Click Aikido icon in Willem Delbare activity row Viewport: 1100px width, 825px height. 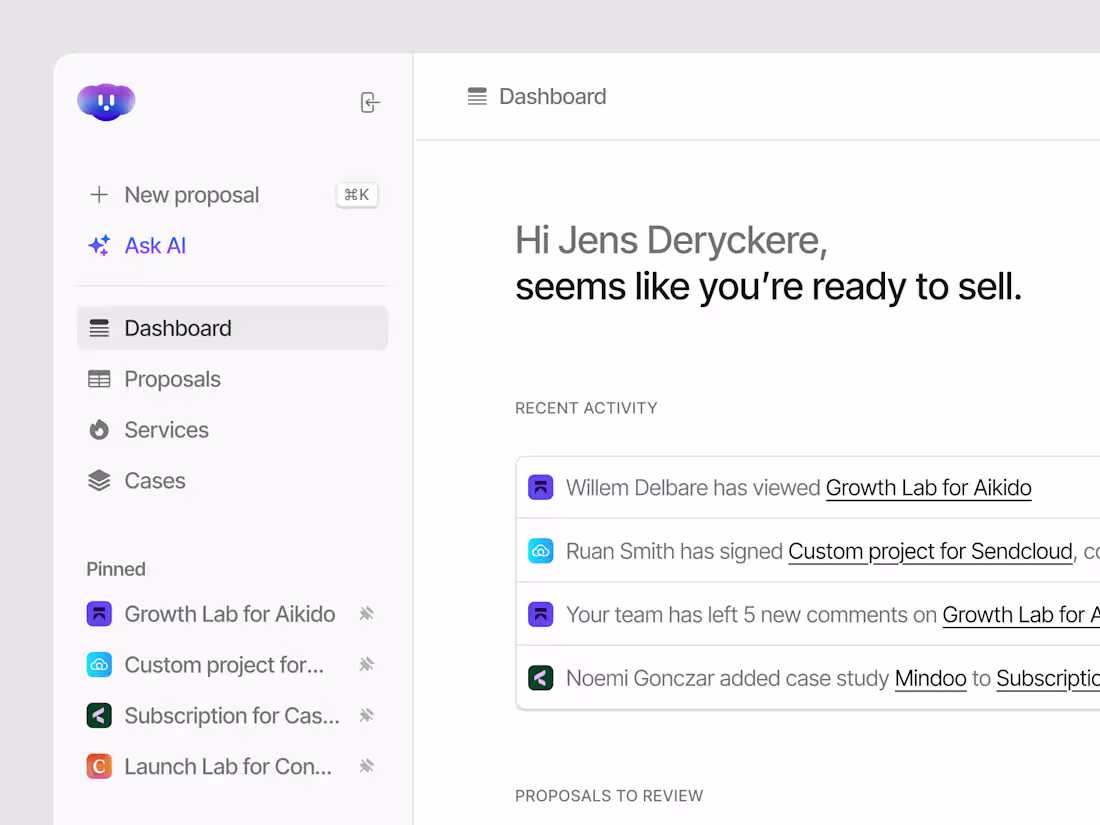pyautogui.click(x=540, y=488)
